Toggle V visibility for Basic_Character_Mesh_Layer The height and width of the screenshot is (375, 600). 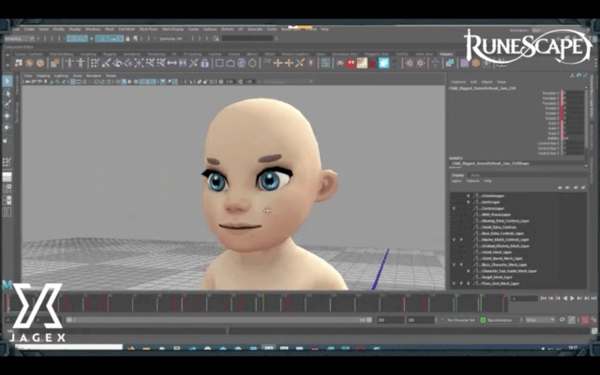[x=454, y=265]
